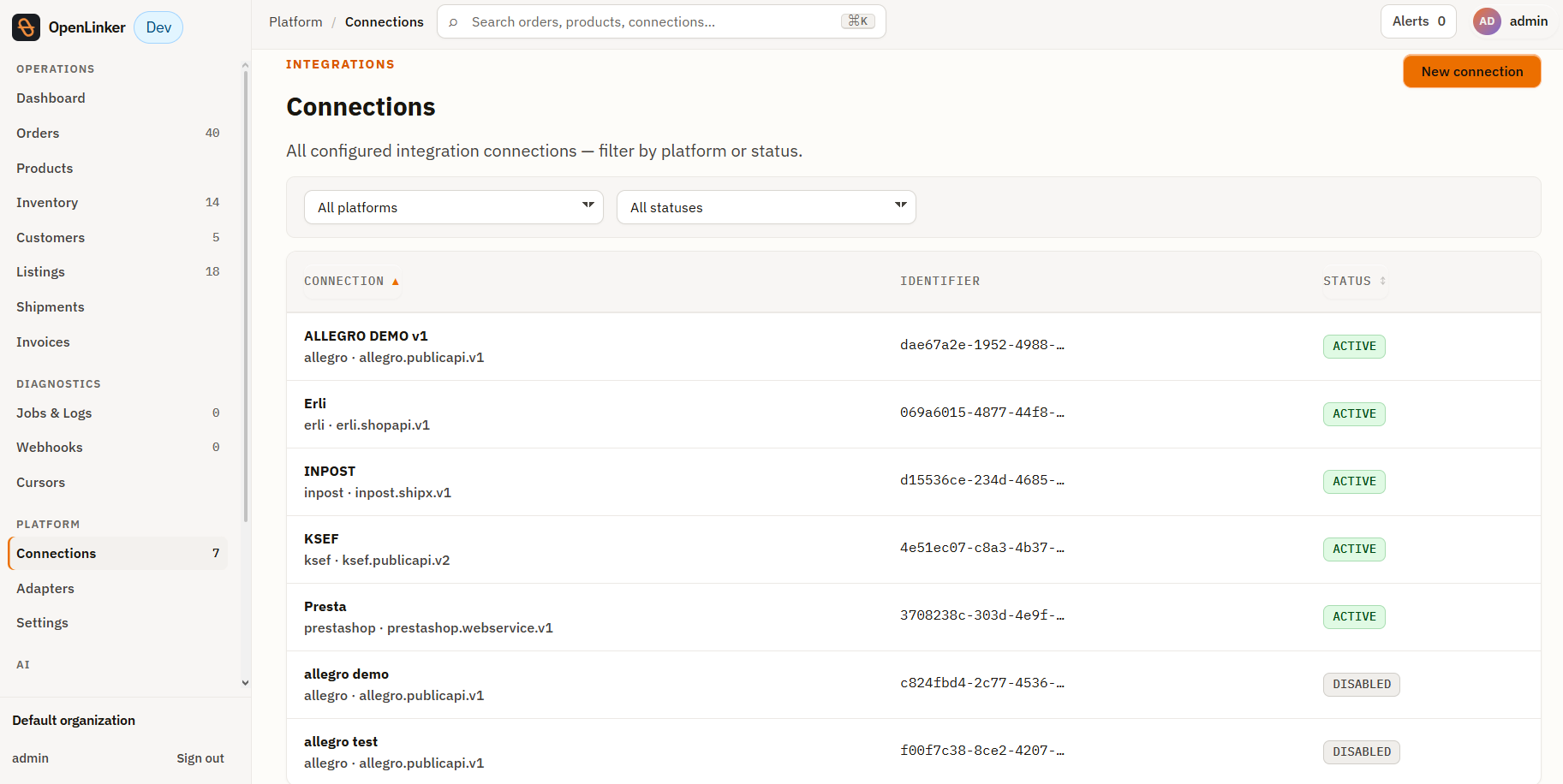Open the Presta connection

[914, 617]
